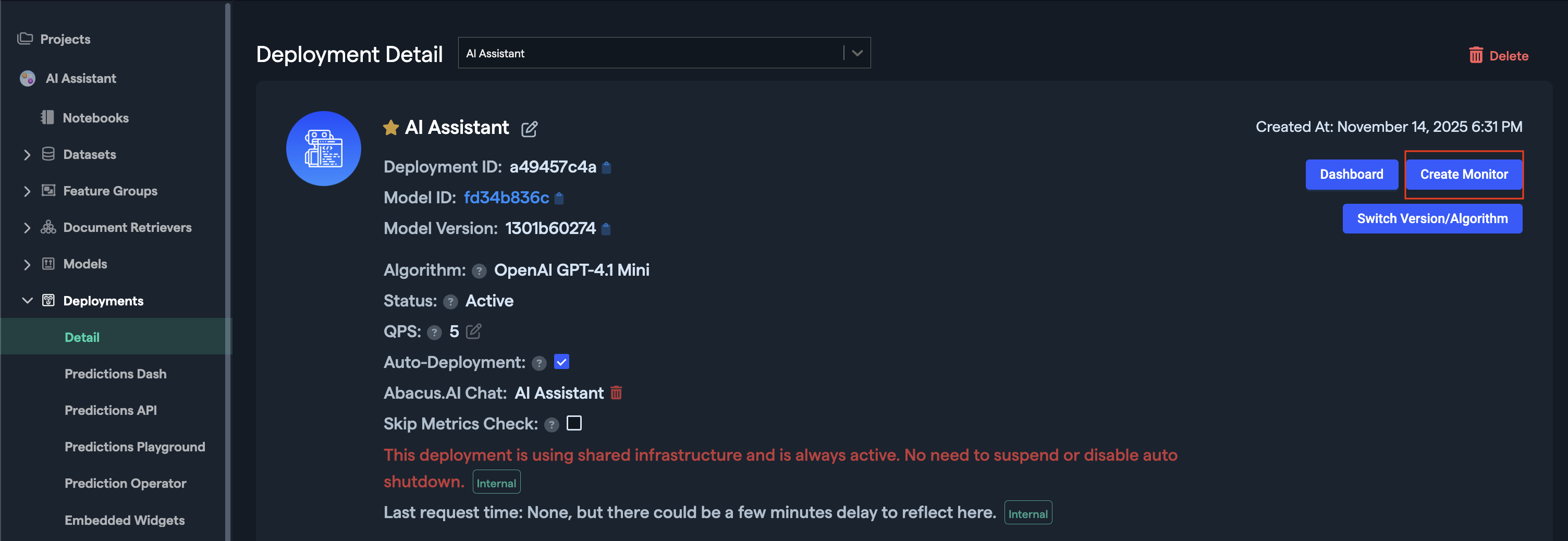Copy the Model Version with clipboard icon
The image size is (1568, 541).
[x=606, y=229]
